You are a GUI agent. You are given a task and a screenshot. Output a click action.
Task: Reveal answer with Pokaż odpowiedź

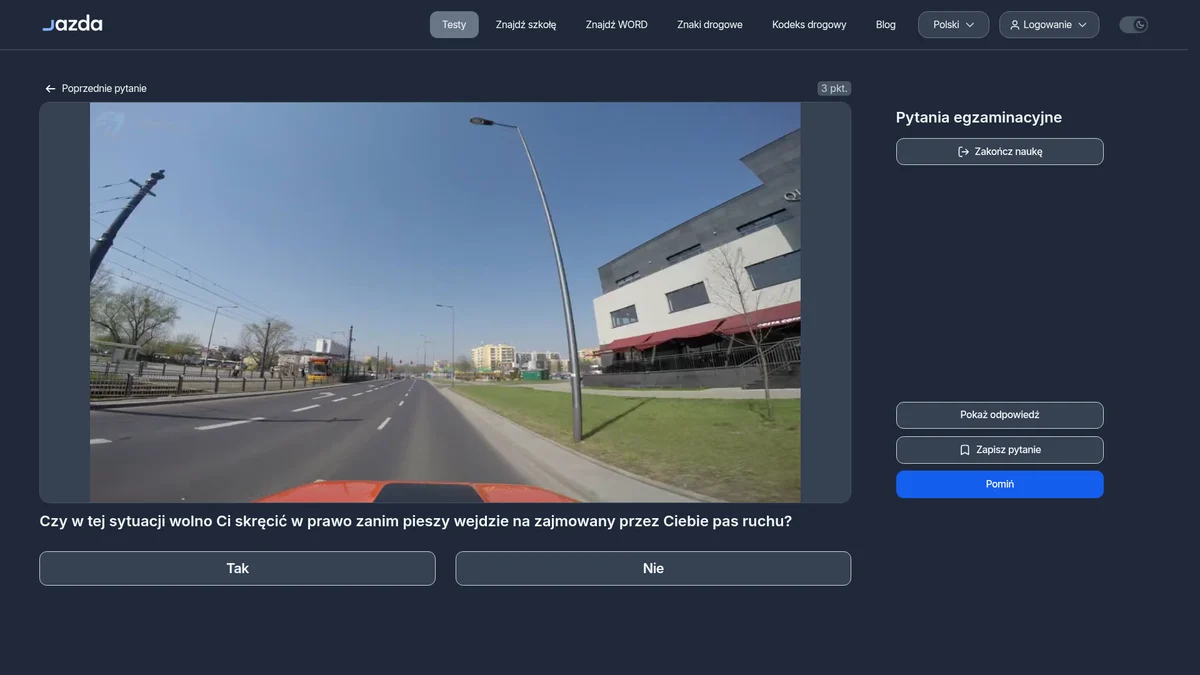pyautogui.click(x=1000, y=415)
